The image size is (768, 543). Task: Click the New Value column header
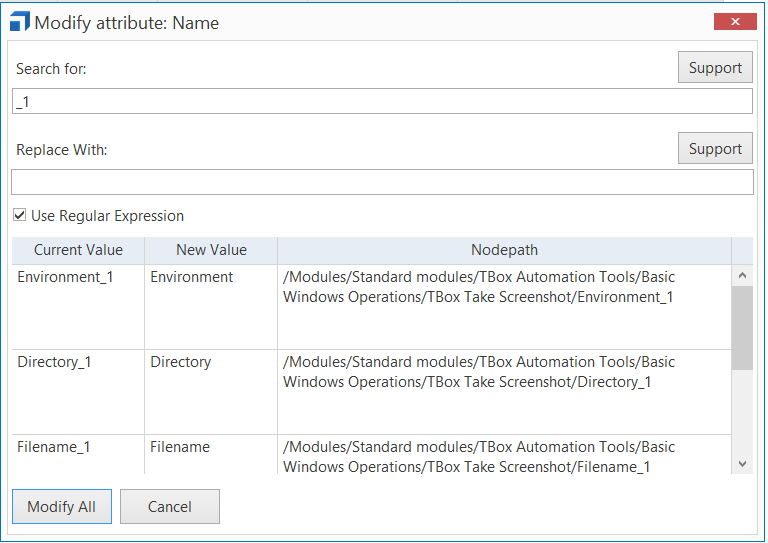(x=211, y=250)
